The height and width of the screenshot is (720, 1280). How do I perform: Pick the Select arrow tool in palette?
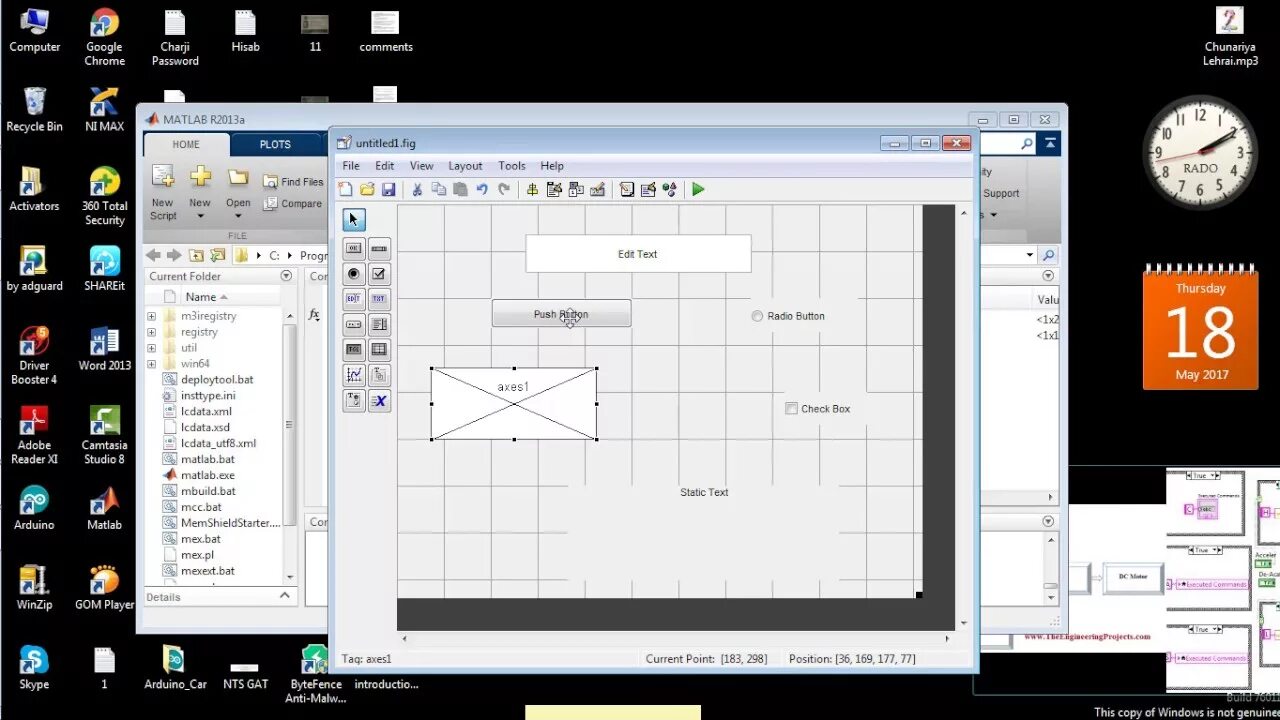[354, 220]
